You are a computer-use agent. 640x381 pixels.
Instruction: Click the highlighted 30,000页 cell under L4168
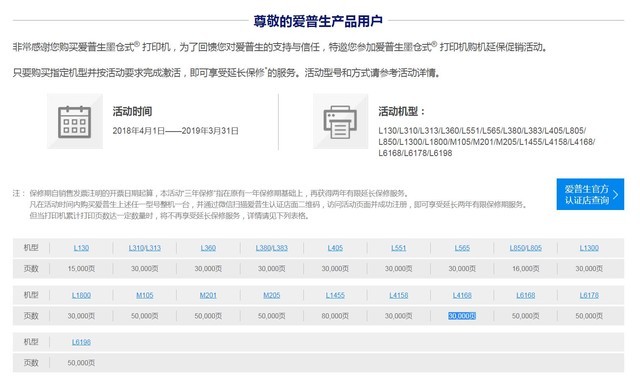click(x=462, y=316)
